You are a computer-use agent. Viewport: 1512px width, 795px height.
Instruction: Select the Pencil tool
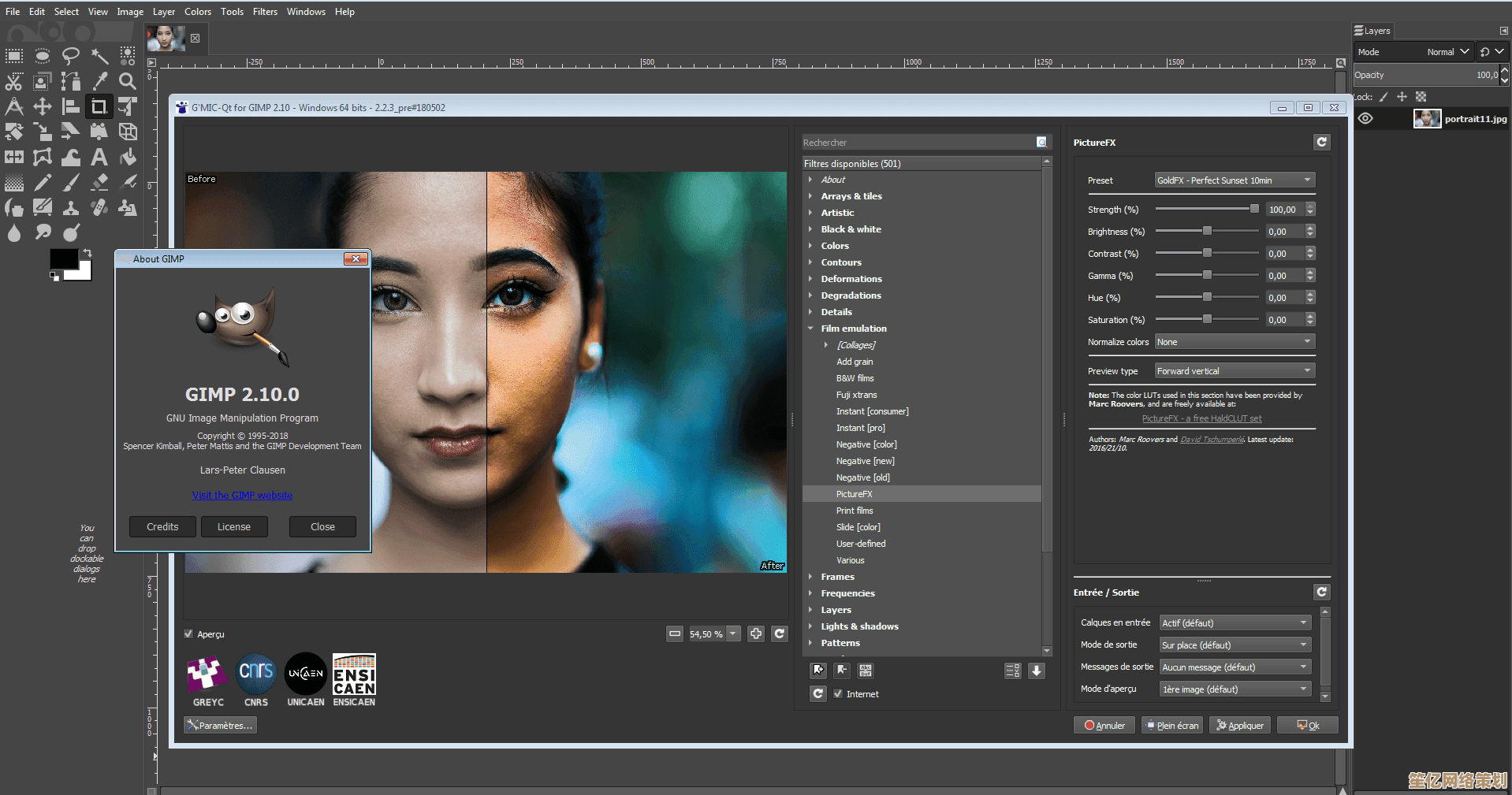coord(43,182)
